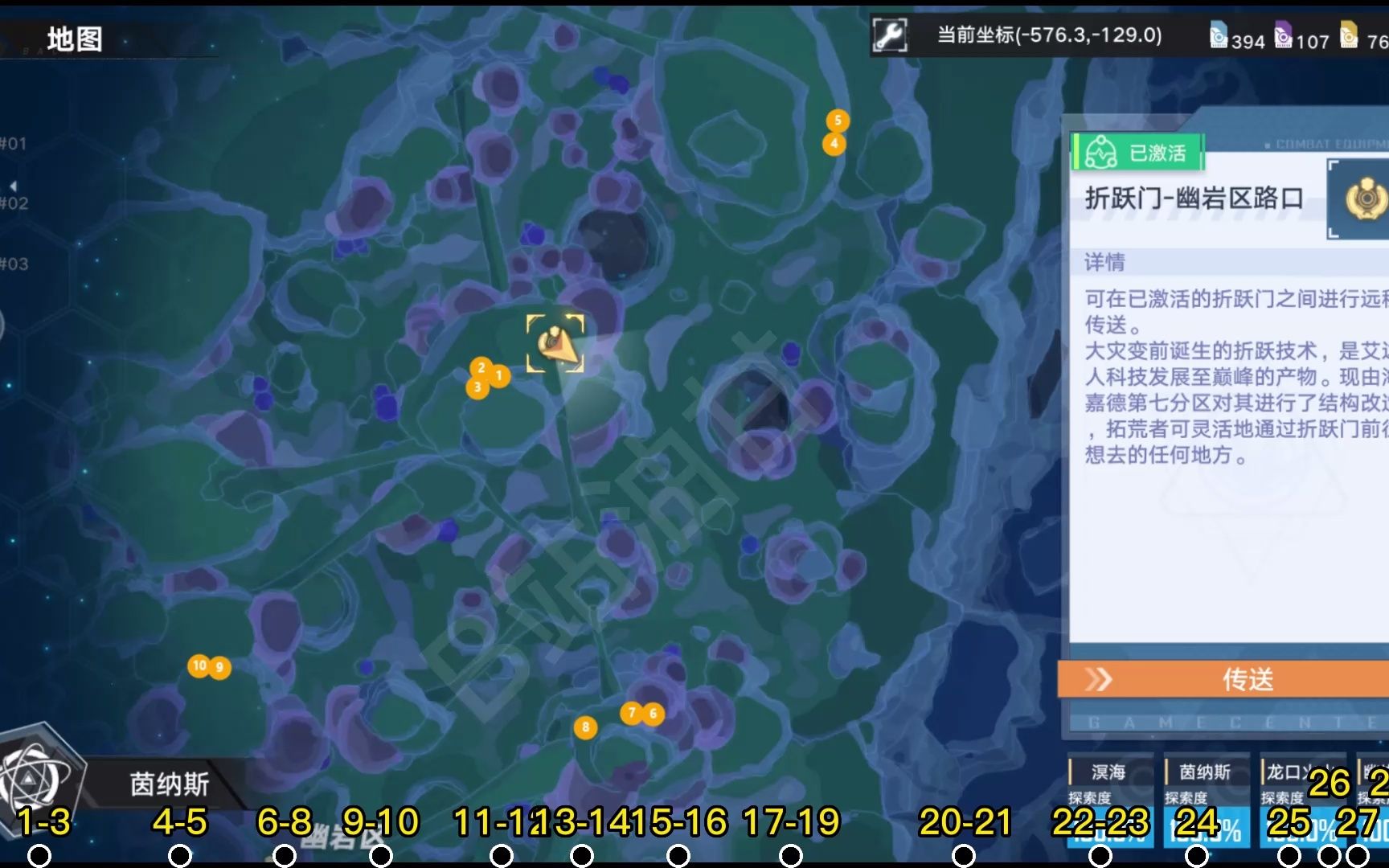Select the 溟海 region tab
This screenshot has width=1389, height=868.
click(1108, 773)
